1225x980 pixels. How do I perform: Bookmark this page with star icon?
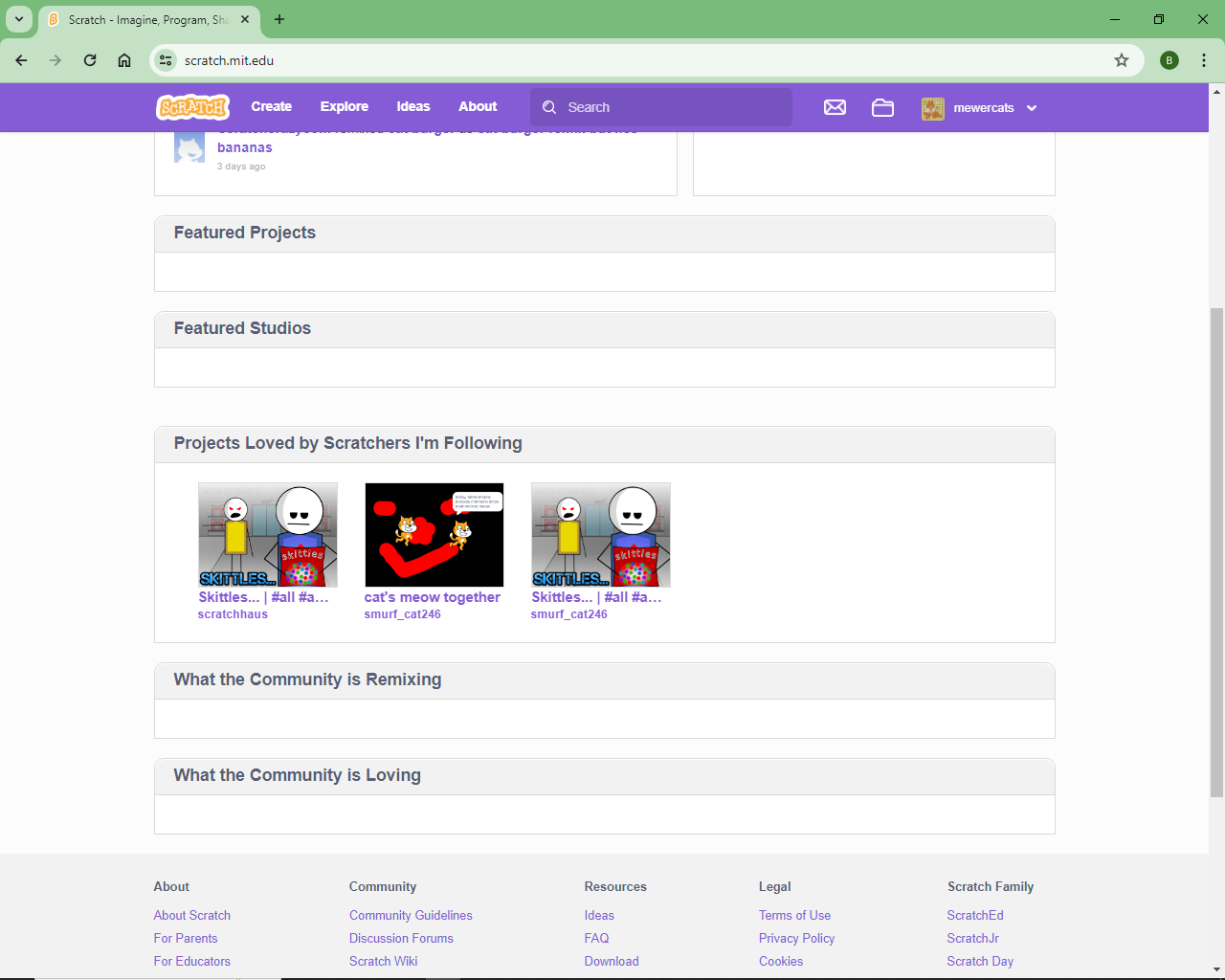[x=1122, y=60]
